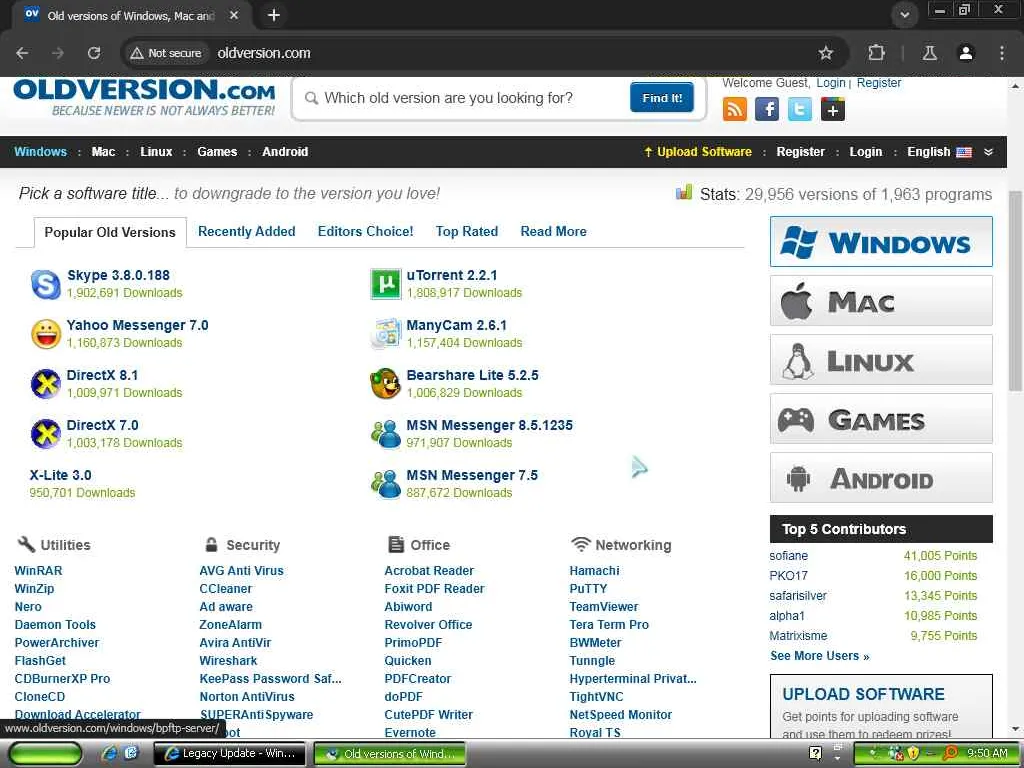Switch to the Editors Choice tab

point(365,231)
